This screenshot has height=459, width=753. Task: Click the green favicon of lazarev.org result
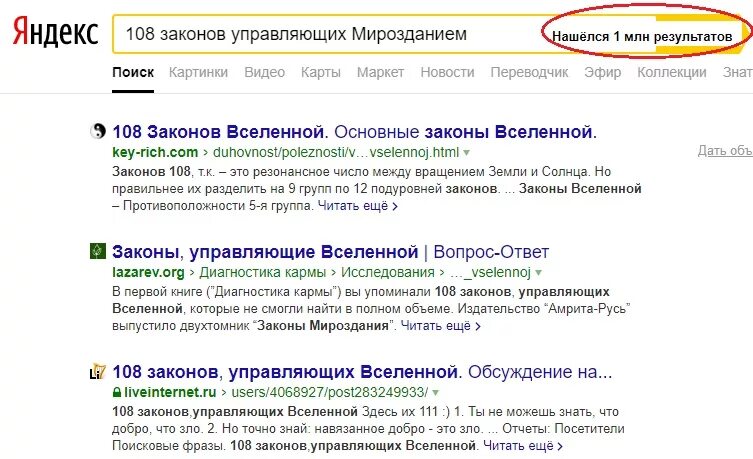point(98,251)
